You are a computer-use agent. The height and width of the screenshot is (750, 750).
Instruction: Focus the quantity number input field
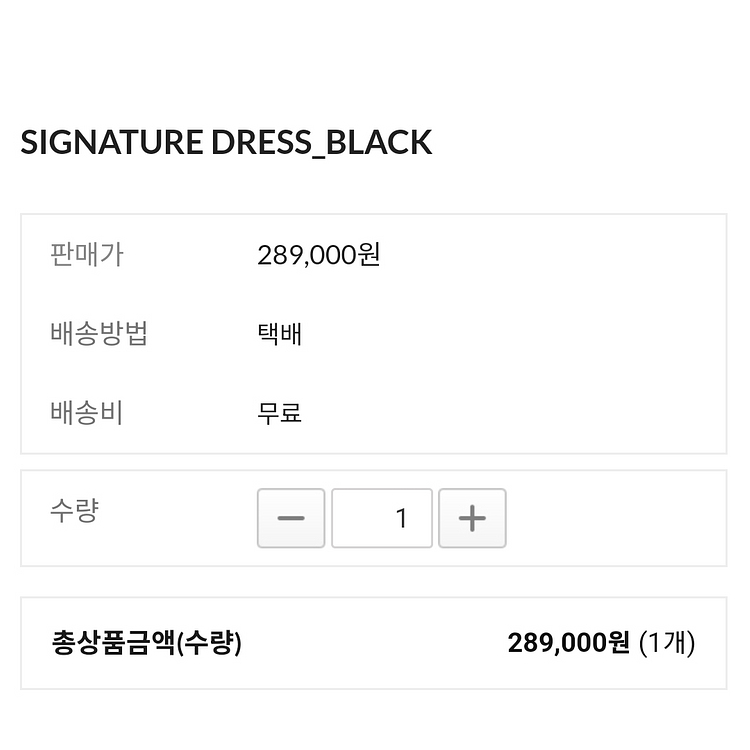click(382, 518)
